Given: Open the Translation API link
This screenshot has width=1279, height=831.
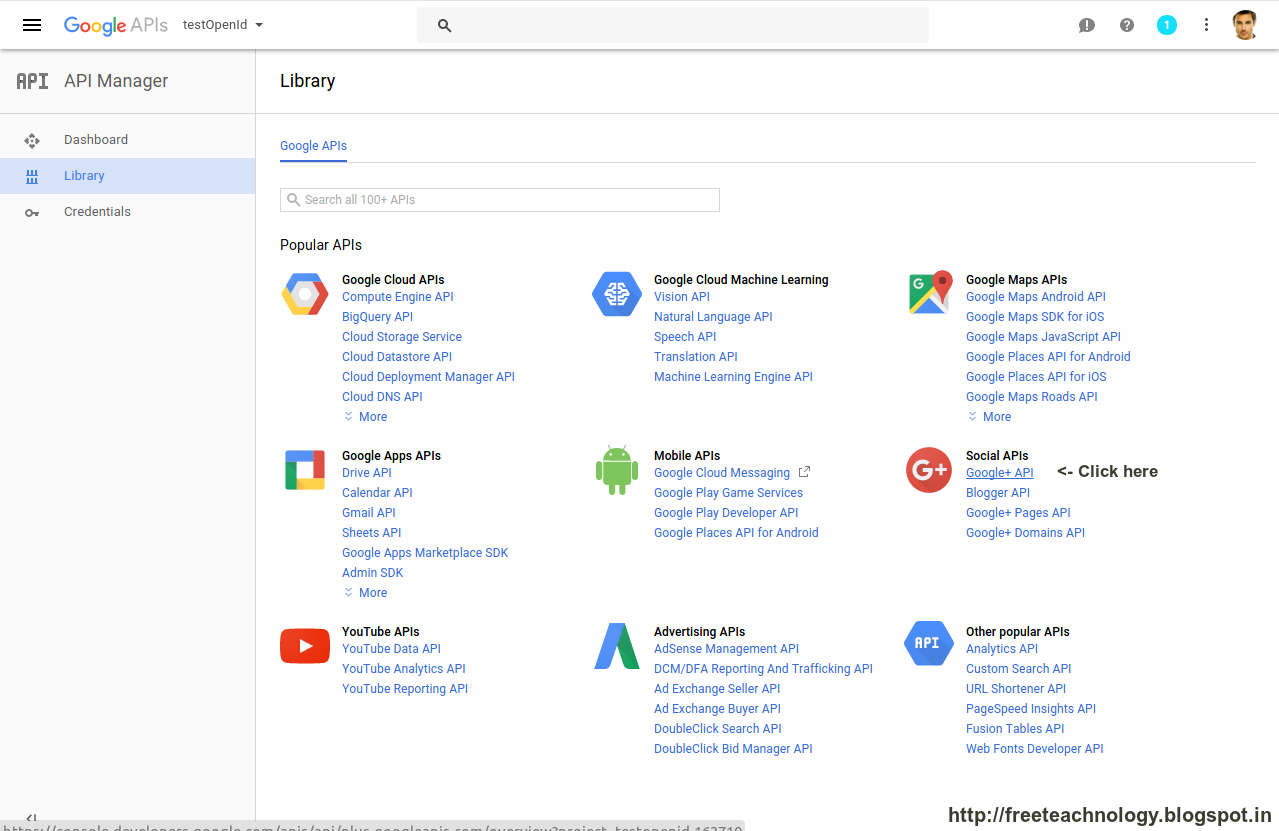Looking at the screenshot, I should pos(696,357).
